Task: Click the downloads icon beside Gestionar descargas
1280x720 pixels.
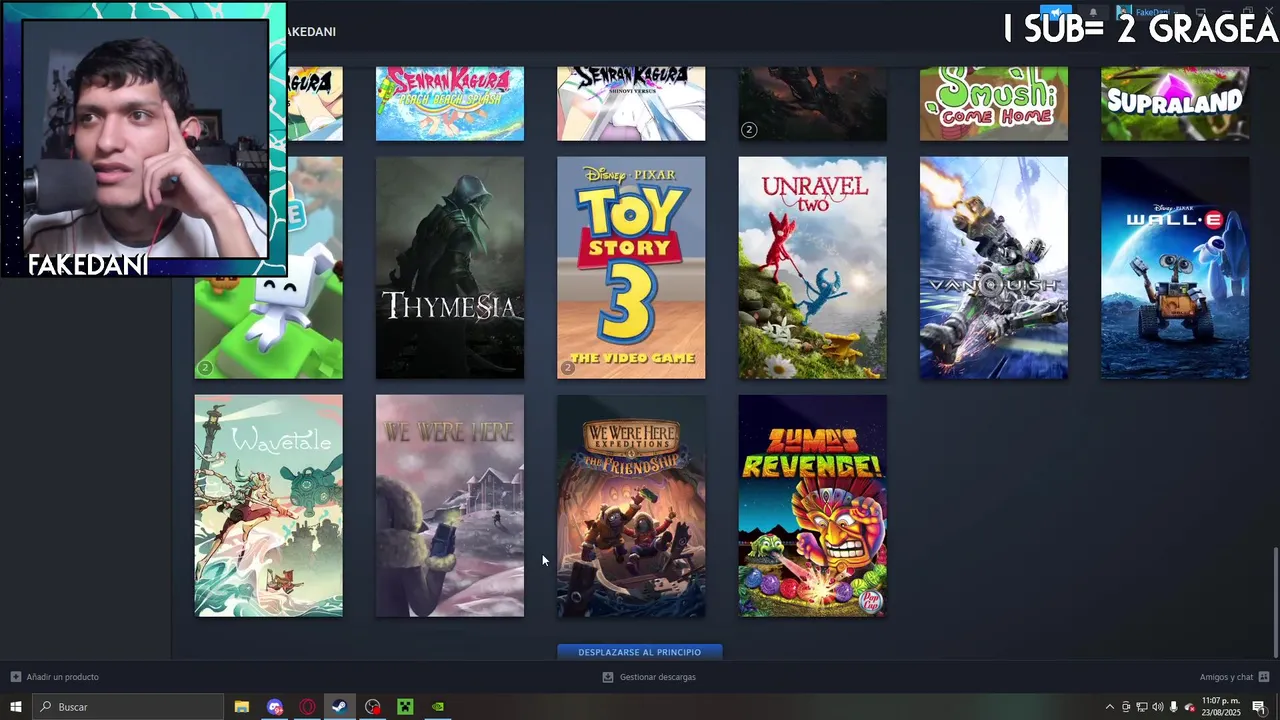Action: click(608, 677)
